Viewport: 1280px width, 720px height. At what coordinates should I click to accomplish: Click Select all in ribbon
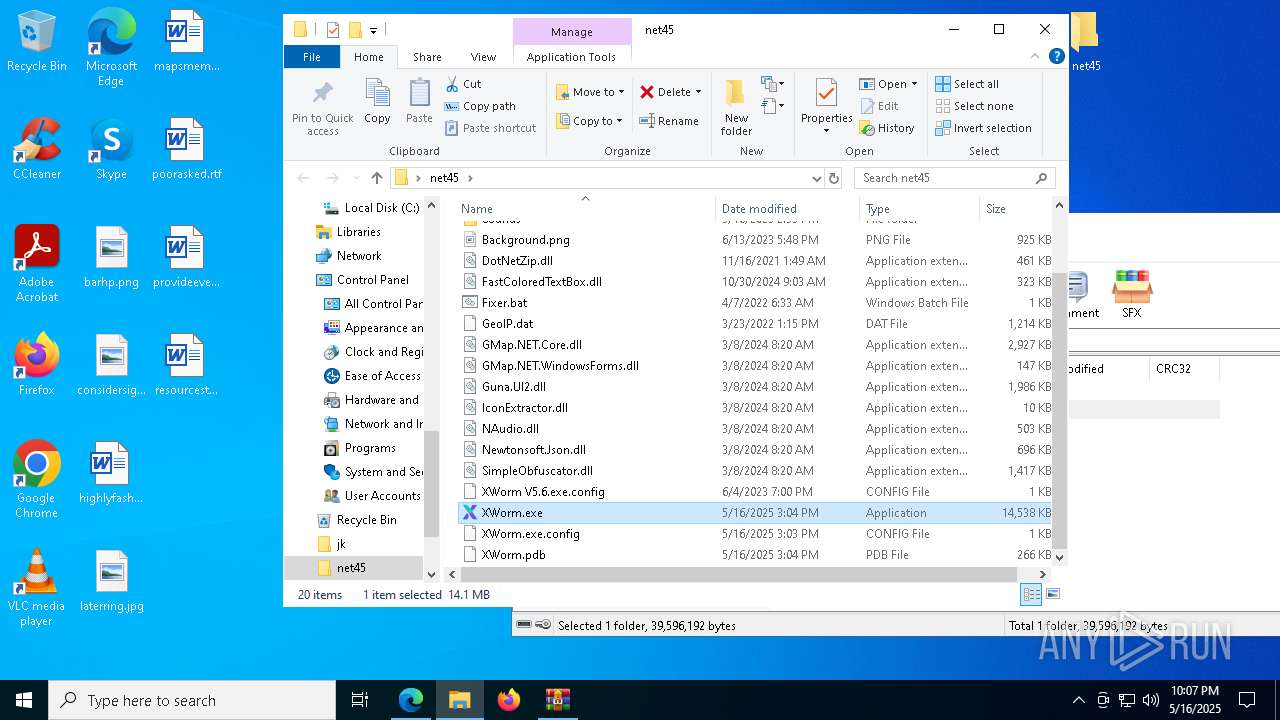click(967, 84)
